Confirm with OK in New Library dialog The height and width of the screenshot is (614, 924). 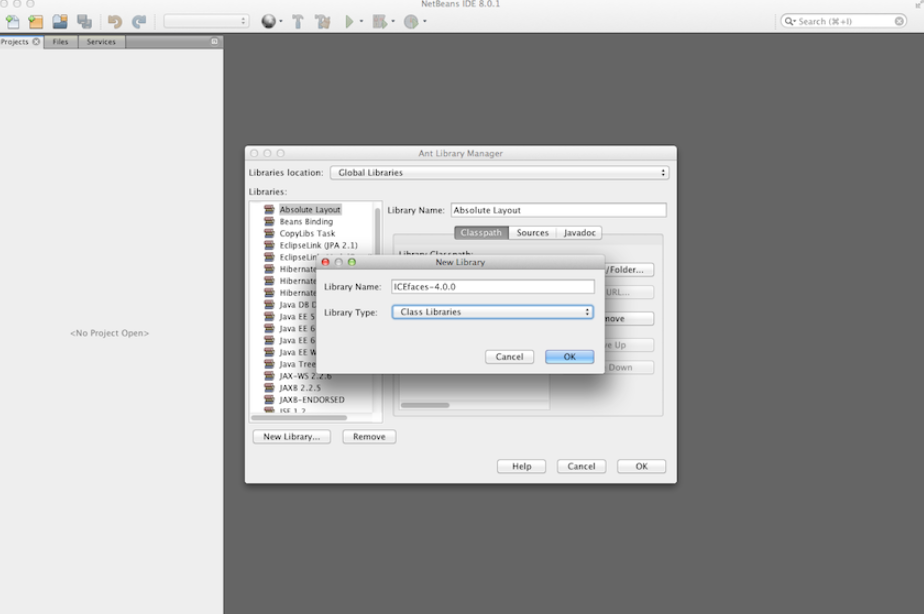click(569, 357)
